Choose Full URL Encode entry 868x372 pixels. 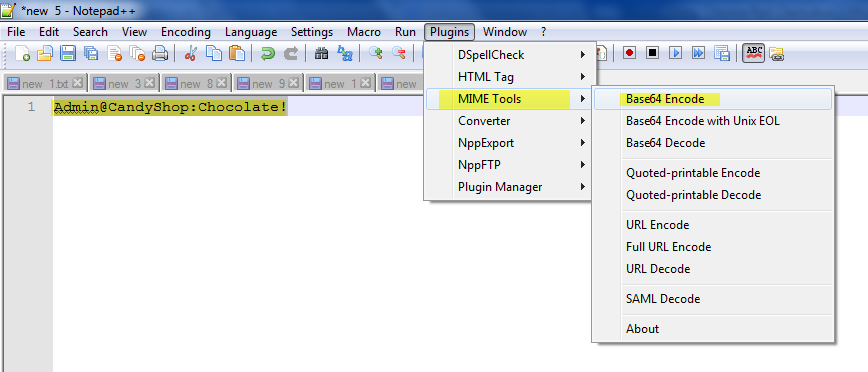point(713,247)
